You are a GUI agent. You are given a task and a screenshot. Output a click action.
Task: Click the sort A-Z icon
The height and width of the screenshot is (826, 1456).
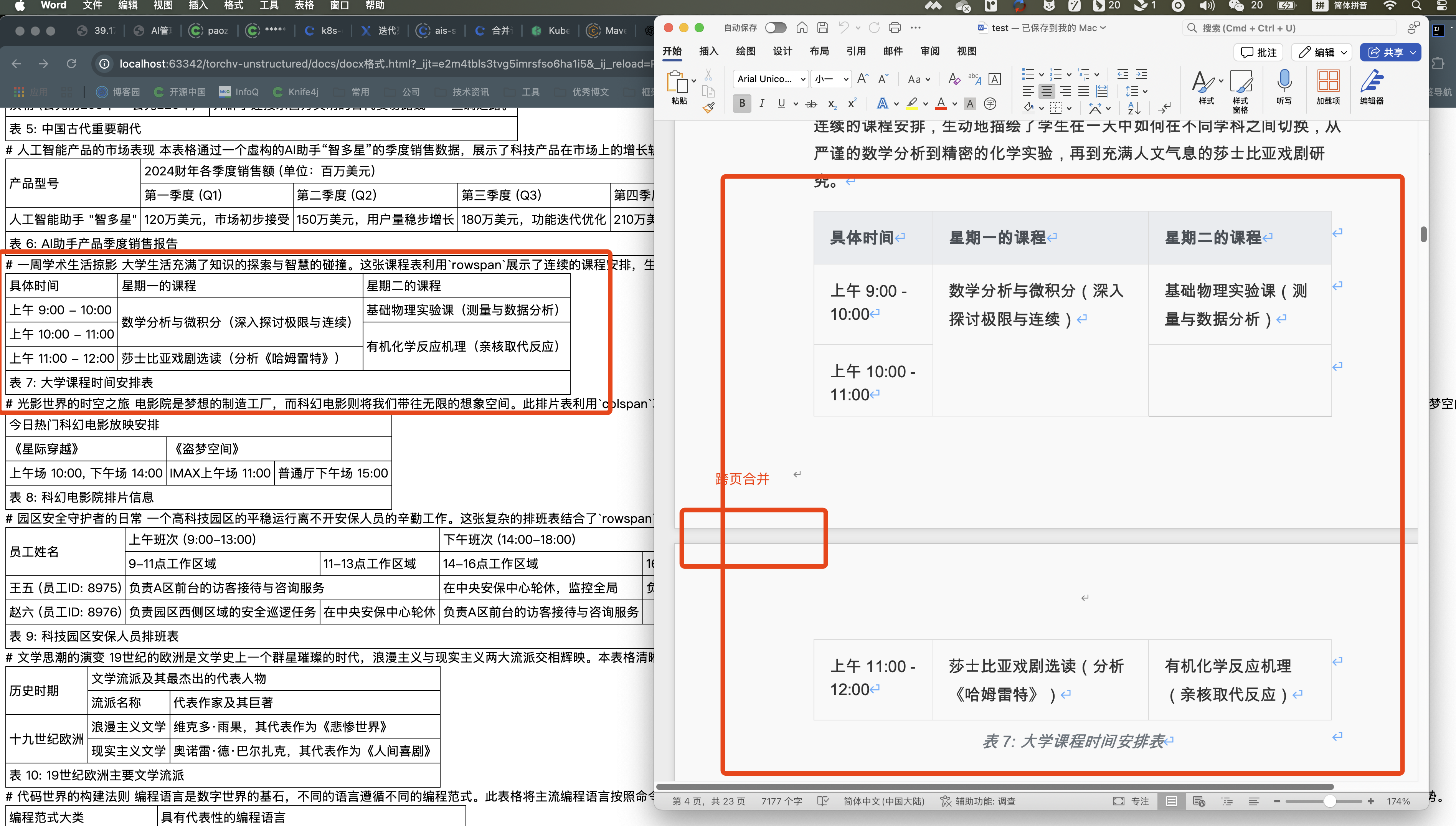1134,107
